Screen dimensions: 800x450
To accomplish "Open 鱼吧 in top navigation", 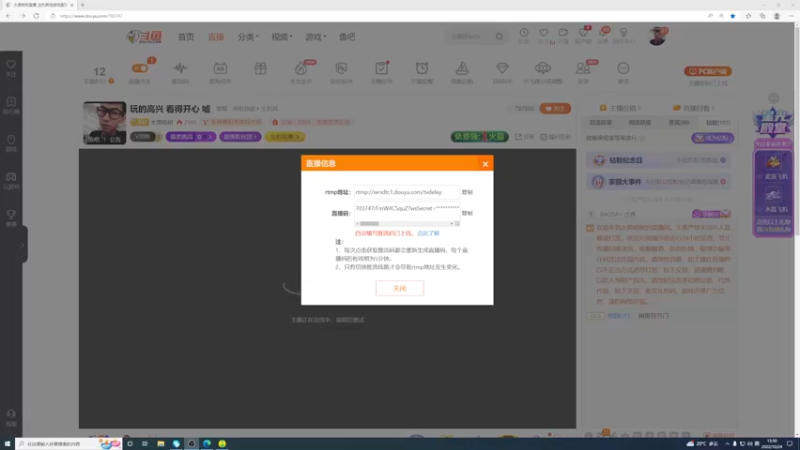I will (x=347, y=37).
